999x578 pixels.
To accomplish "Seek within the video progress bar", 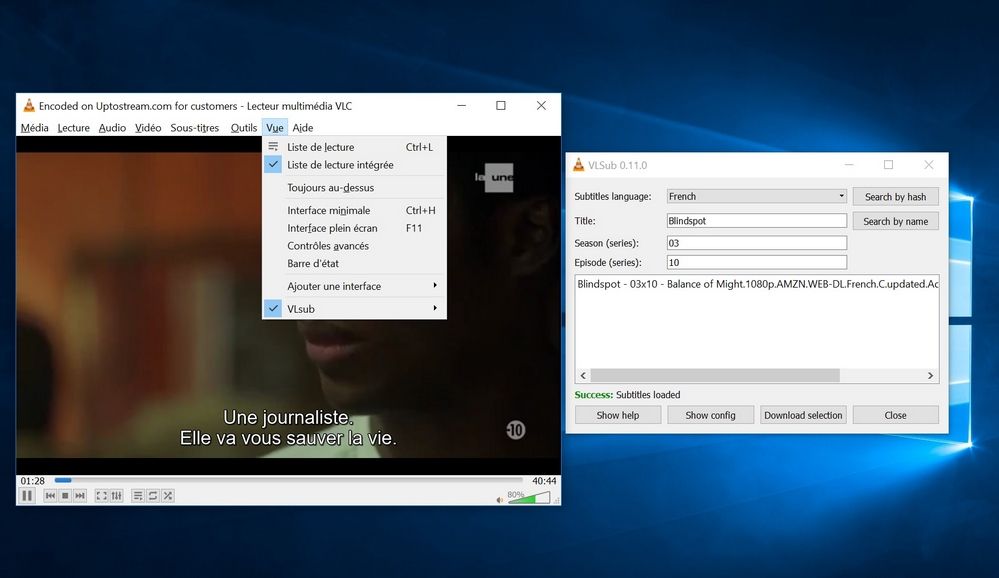I will click(x=289, y=480).
